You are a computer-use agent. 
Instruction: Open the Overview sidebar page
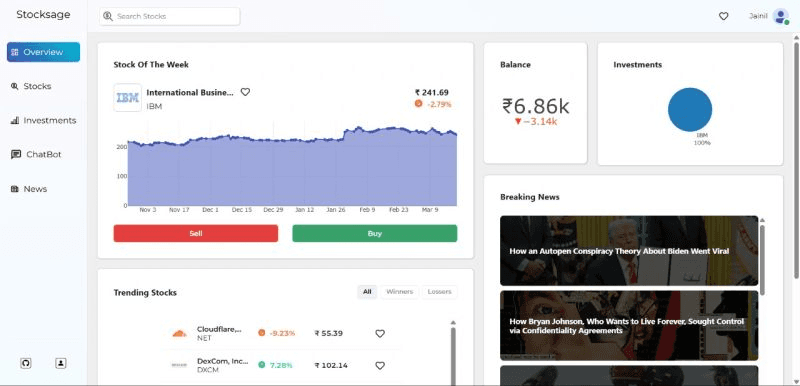point(43,52)
